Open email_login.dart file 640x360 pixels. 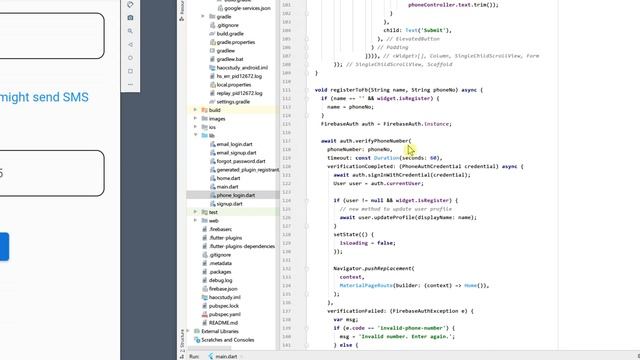tap(231, 144)
